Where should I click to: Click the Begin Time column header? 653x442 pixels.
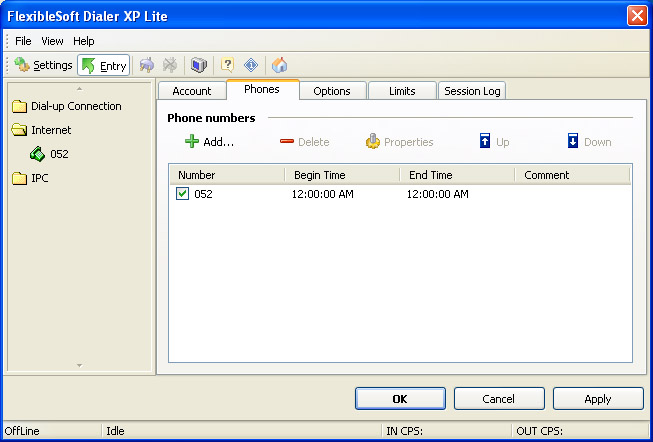click(342, 175)
